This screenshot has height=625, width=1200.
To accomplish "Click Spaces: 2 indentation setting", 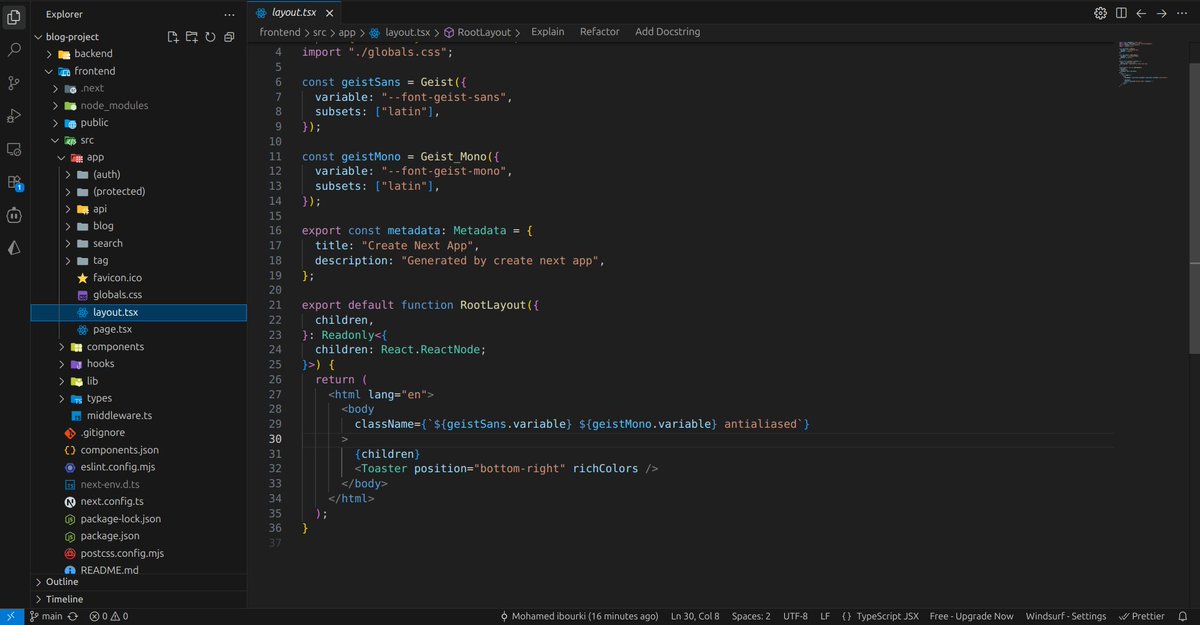I will coord(750,616).
